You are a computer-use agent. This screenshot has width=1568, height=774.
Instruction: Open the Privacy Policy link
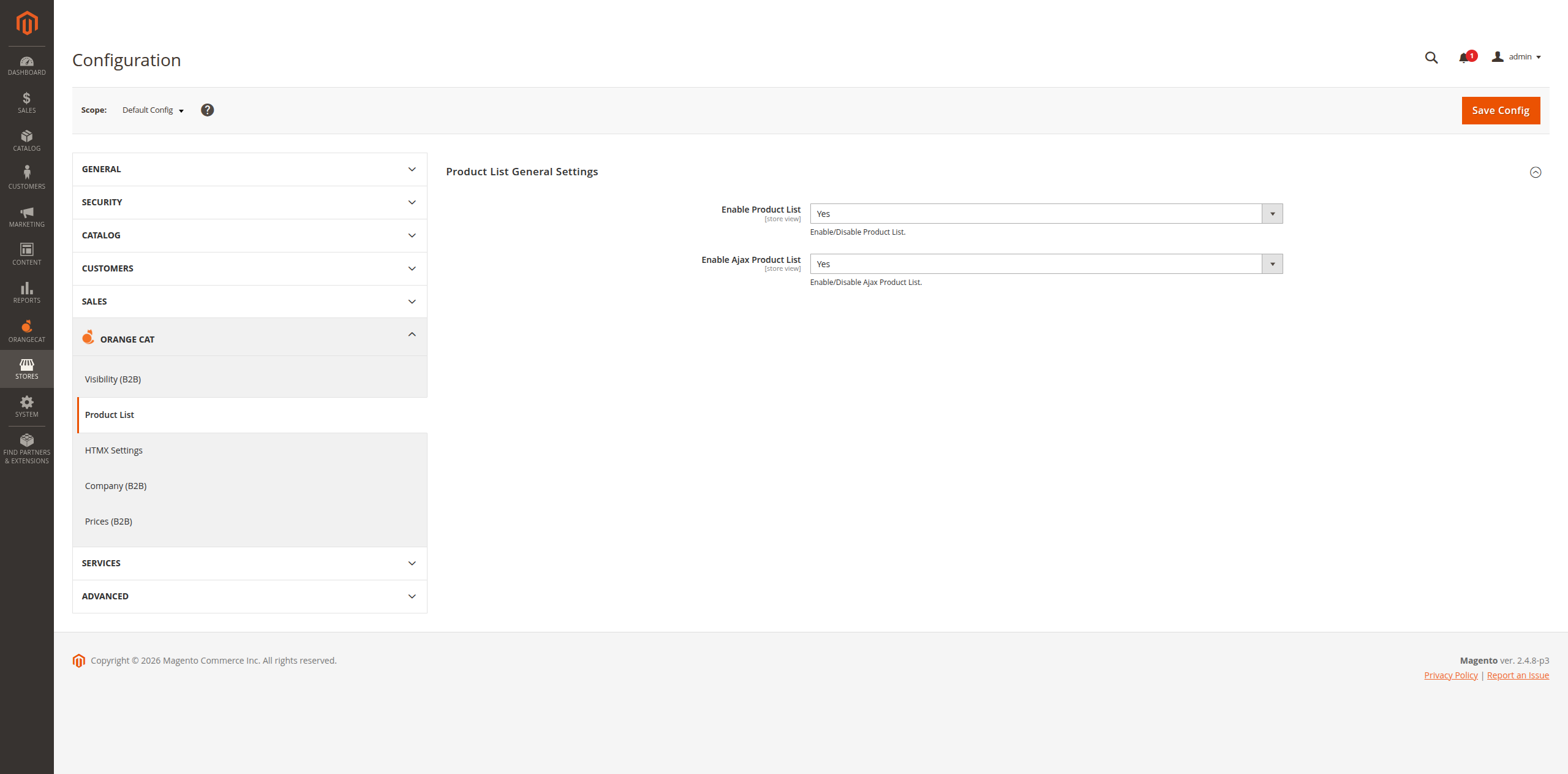click(x=1450, y=675)
